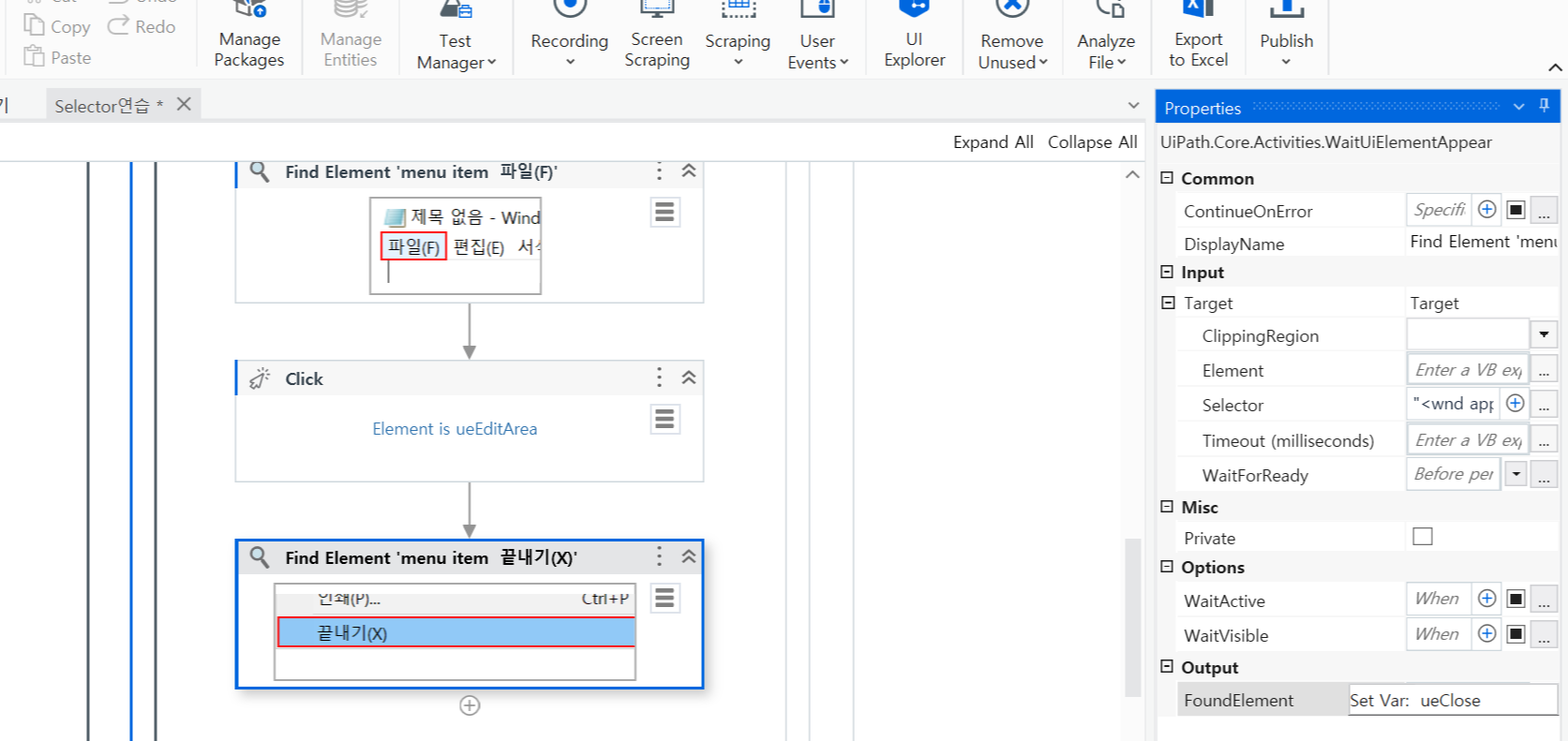Click the 파일(F) target screenshot

455,245
